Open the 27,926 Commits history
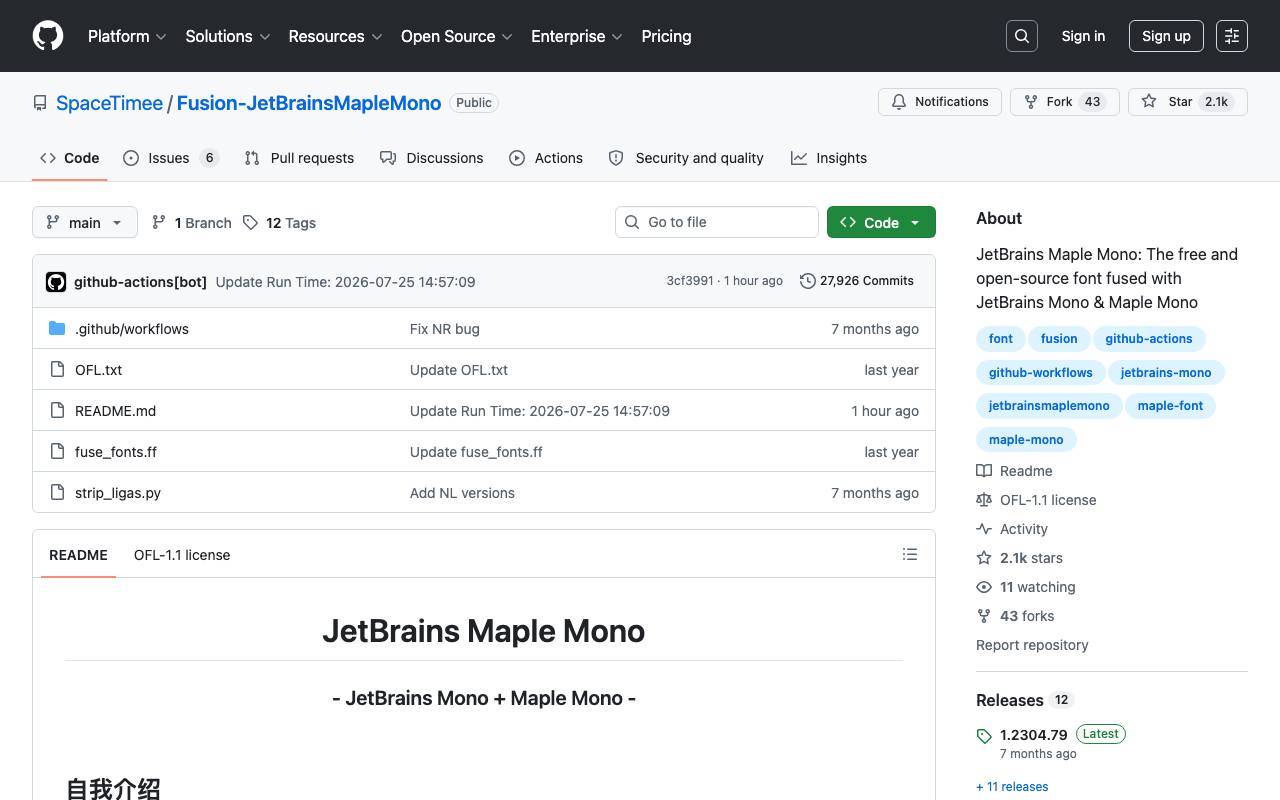 click(857, 282)
